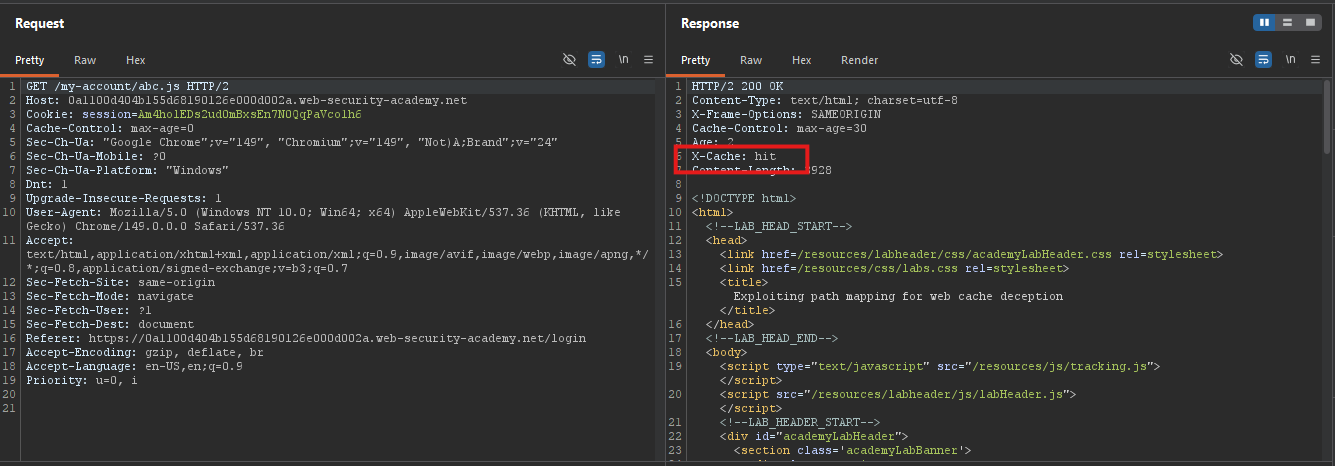
Task: Click the X-Frame-Options: SAMEORIGIN header
Action: pyautogui.click(x=786, y=115)
